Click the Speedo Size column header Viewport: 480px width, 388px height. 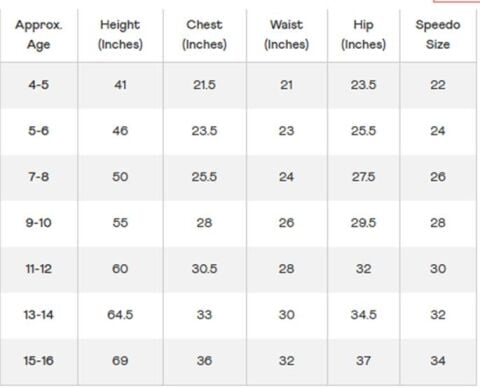click(438, 35)
